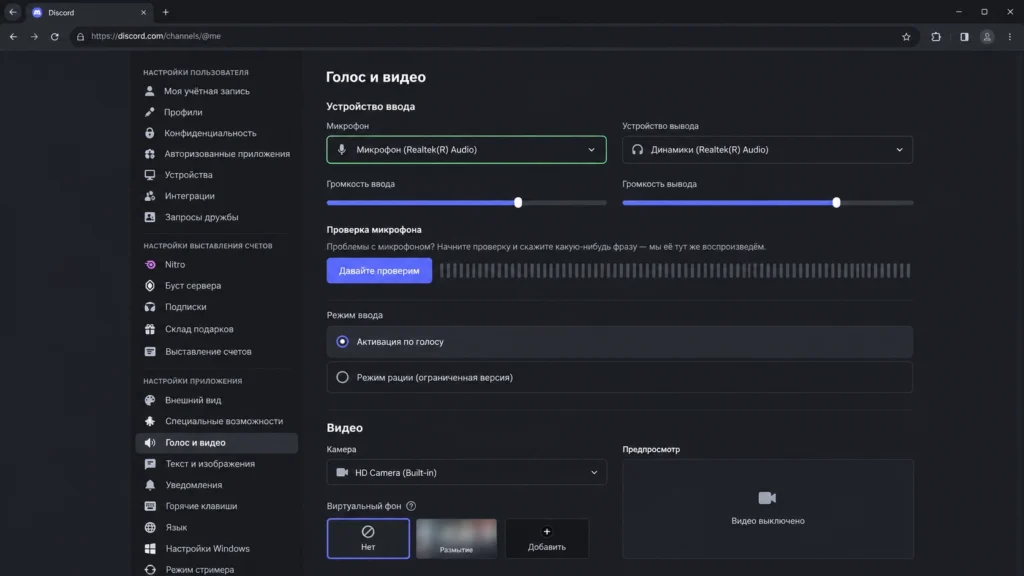This screenshot has height=576, width=1024.
Task: Open Настройки Windows entry
Action: pos(216,549)
